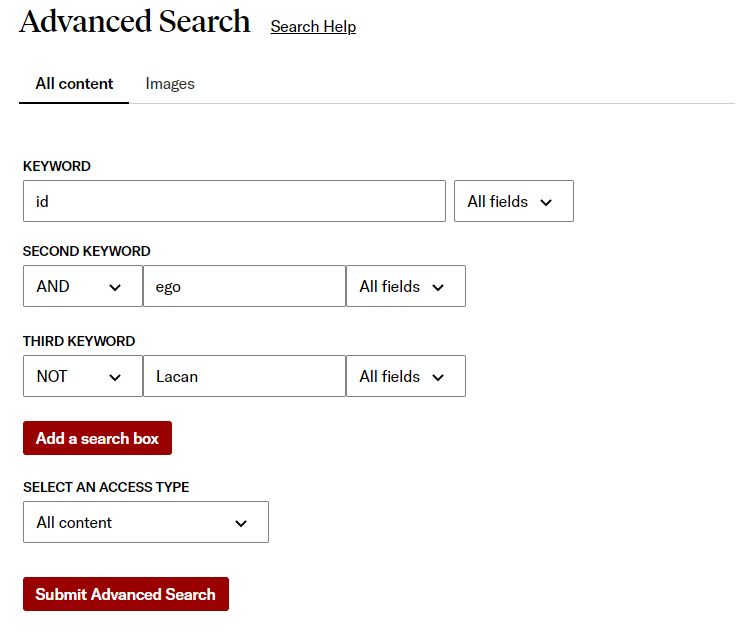
Task: Select the All content tab
Action: pyautogui.click(x=74, y=84)
